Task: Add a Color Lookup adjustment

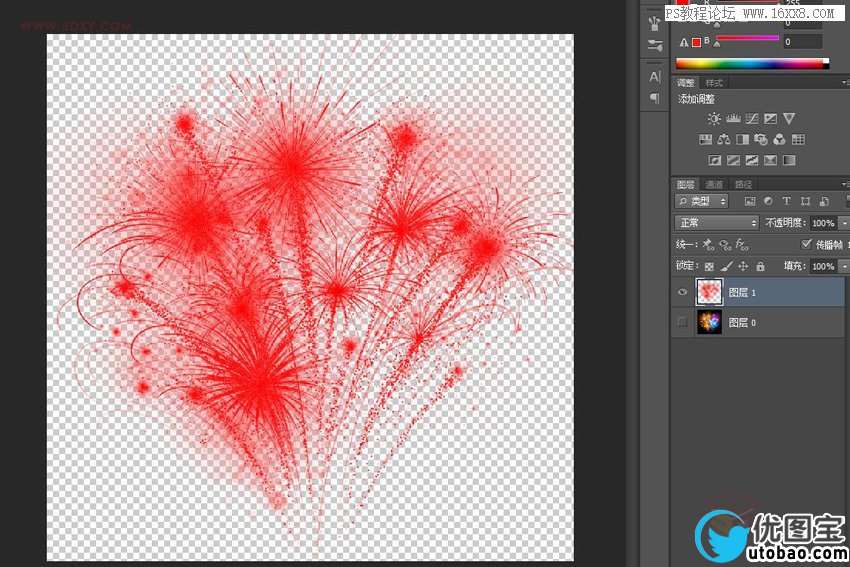Action: [x=798, y=140]
